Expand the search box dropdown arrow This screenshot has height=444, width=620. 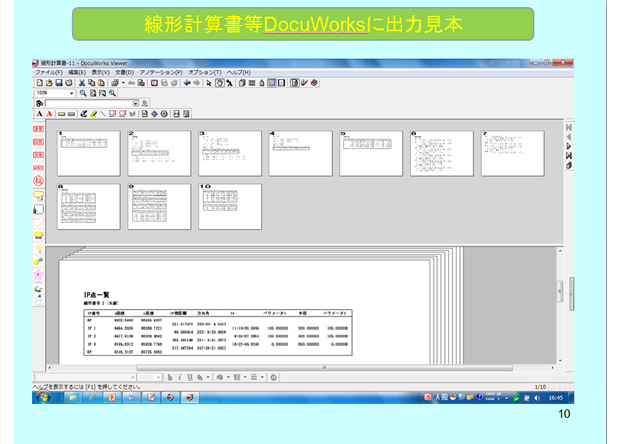pos(136,104)
